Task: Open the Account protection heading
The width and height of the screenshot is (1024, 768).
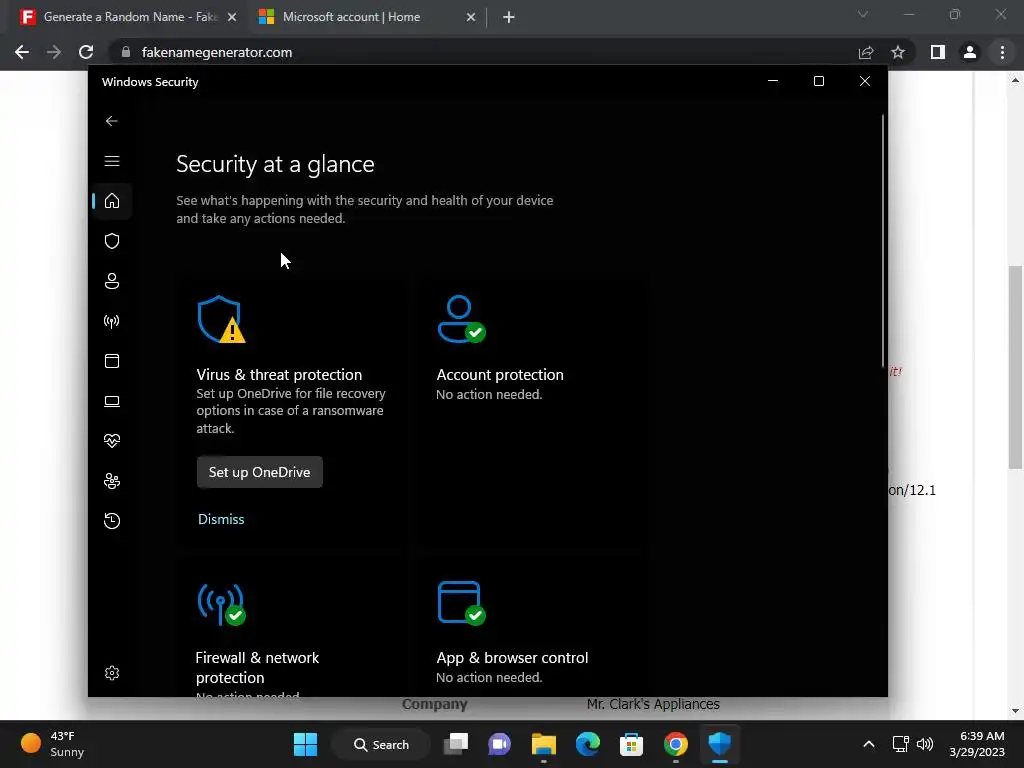Action: point(500,375)
